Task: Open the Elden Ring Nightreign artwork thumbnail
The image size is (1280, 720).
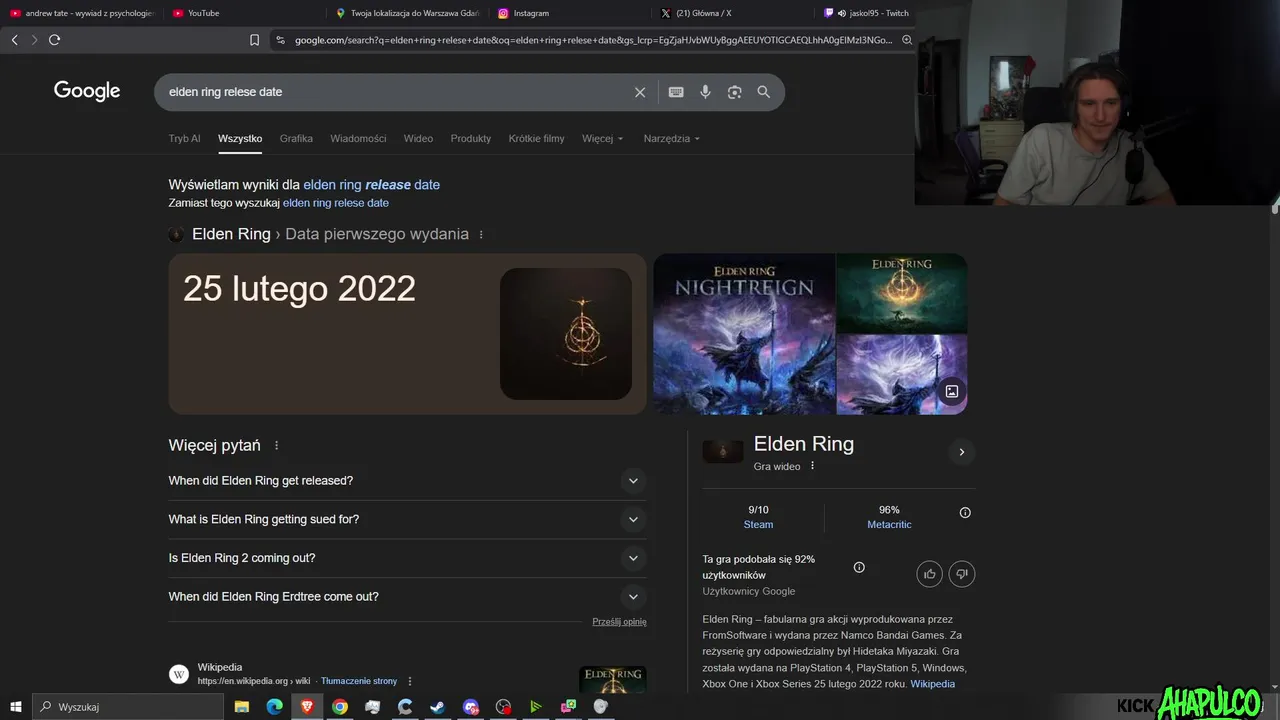Action: 744,334
